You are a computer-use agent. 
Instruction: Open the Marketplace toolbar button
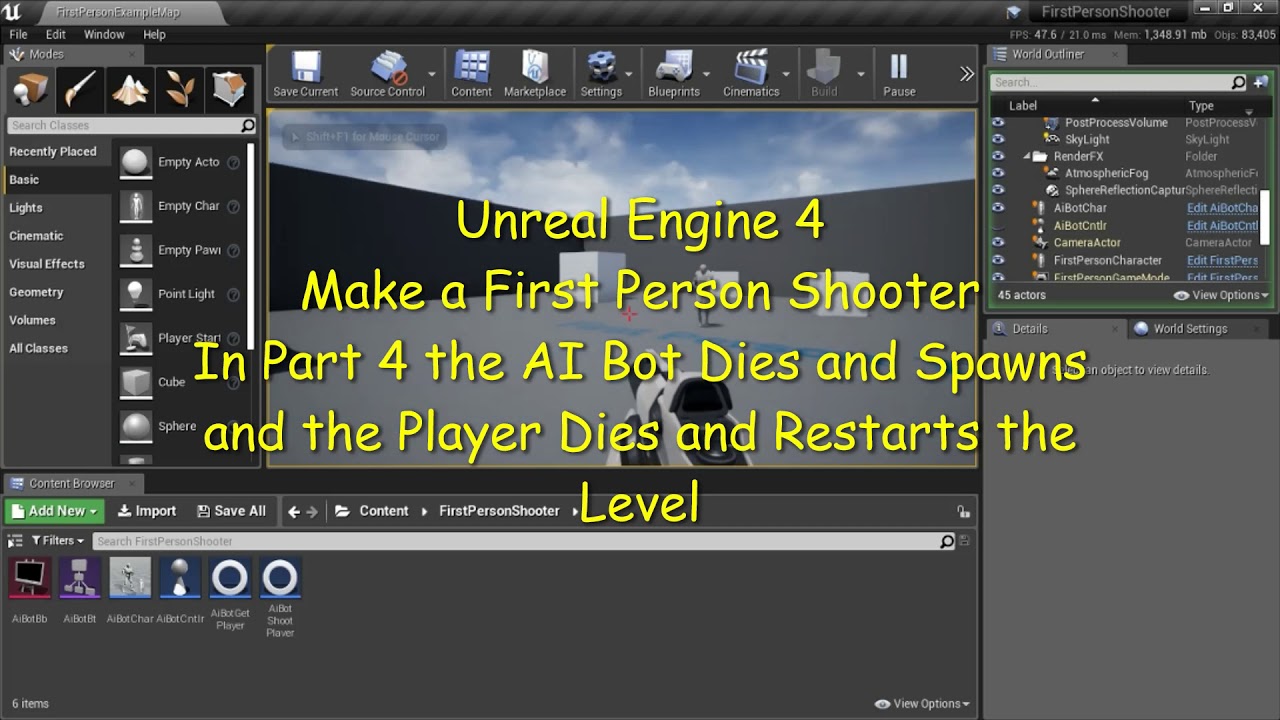pyautogui.click(x=535, y=74)
